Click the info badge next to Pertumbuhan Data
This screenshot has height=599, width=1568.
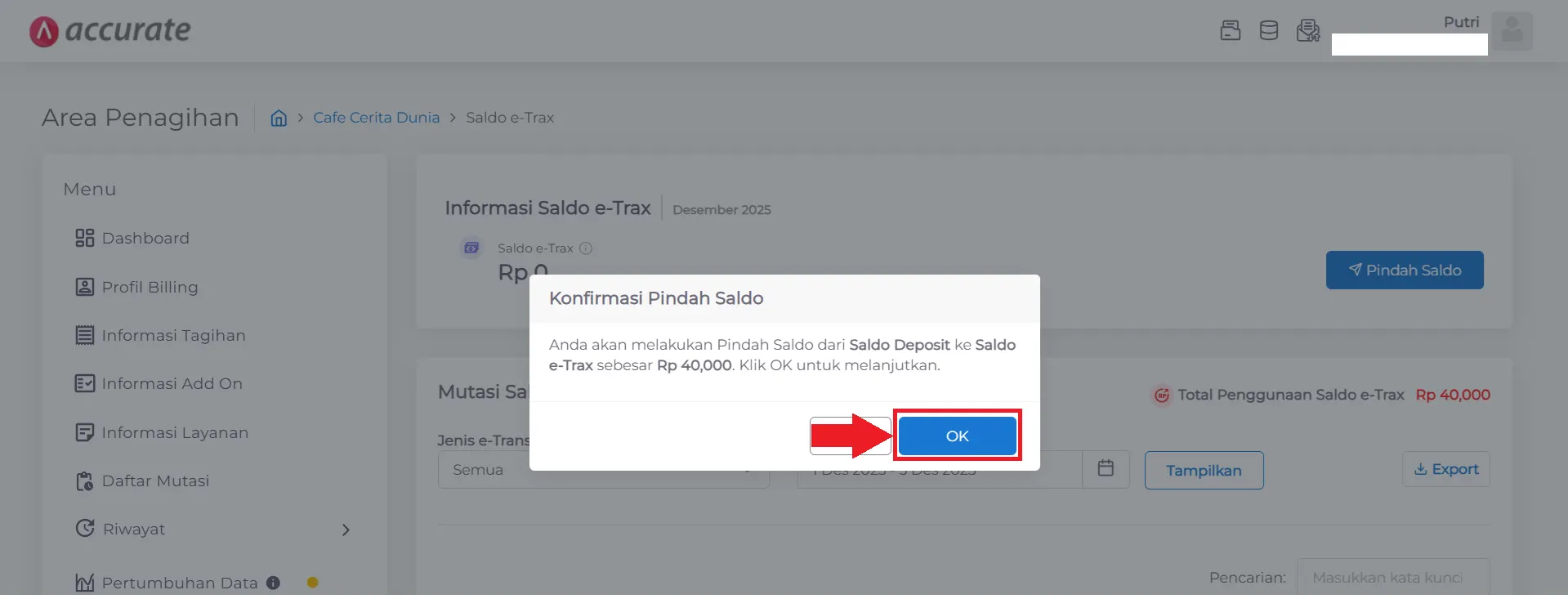coord(272,583)
